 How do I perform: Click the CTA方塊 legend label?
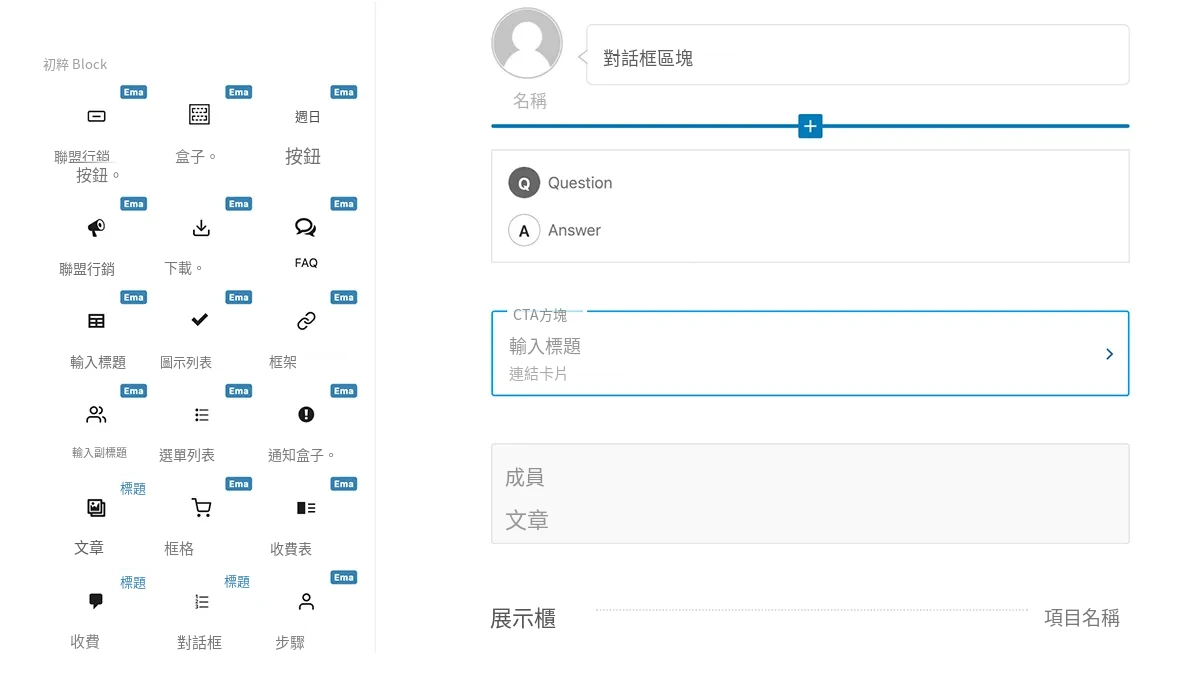[x=540, y=315]
